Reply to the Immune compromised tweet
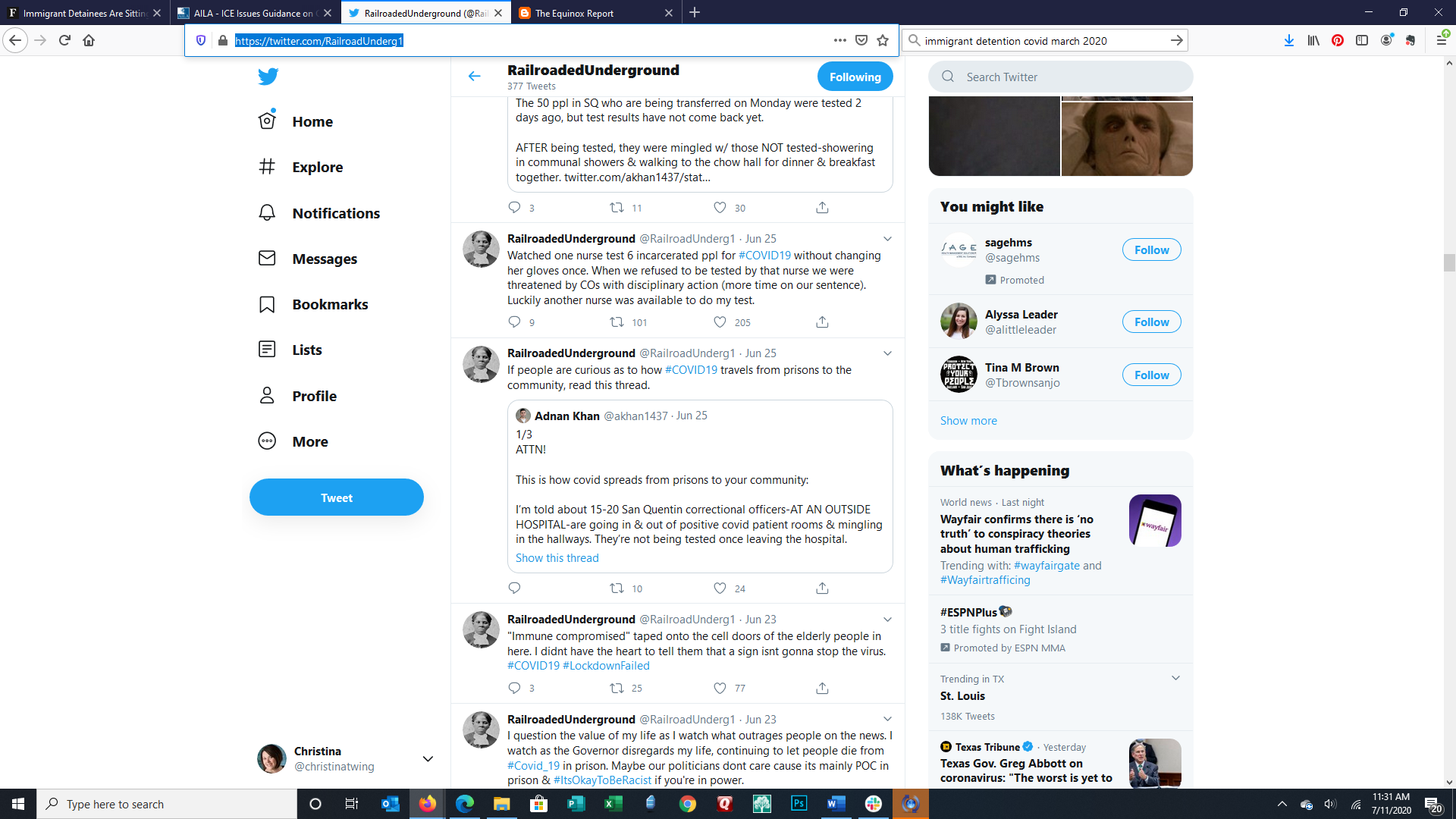 point(514,688)
